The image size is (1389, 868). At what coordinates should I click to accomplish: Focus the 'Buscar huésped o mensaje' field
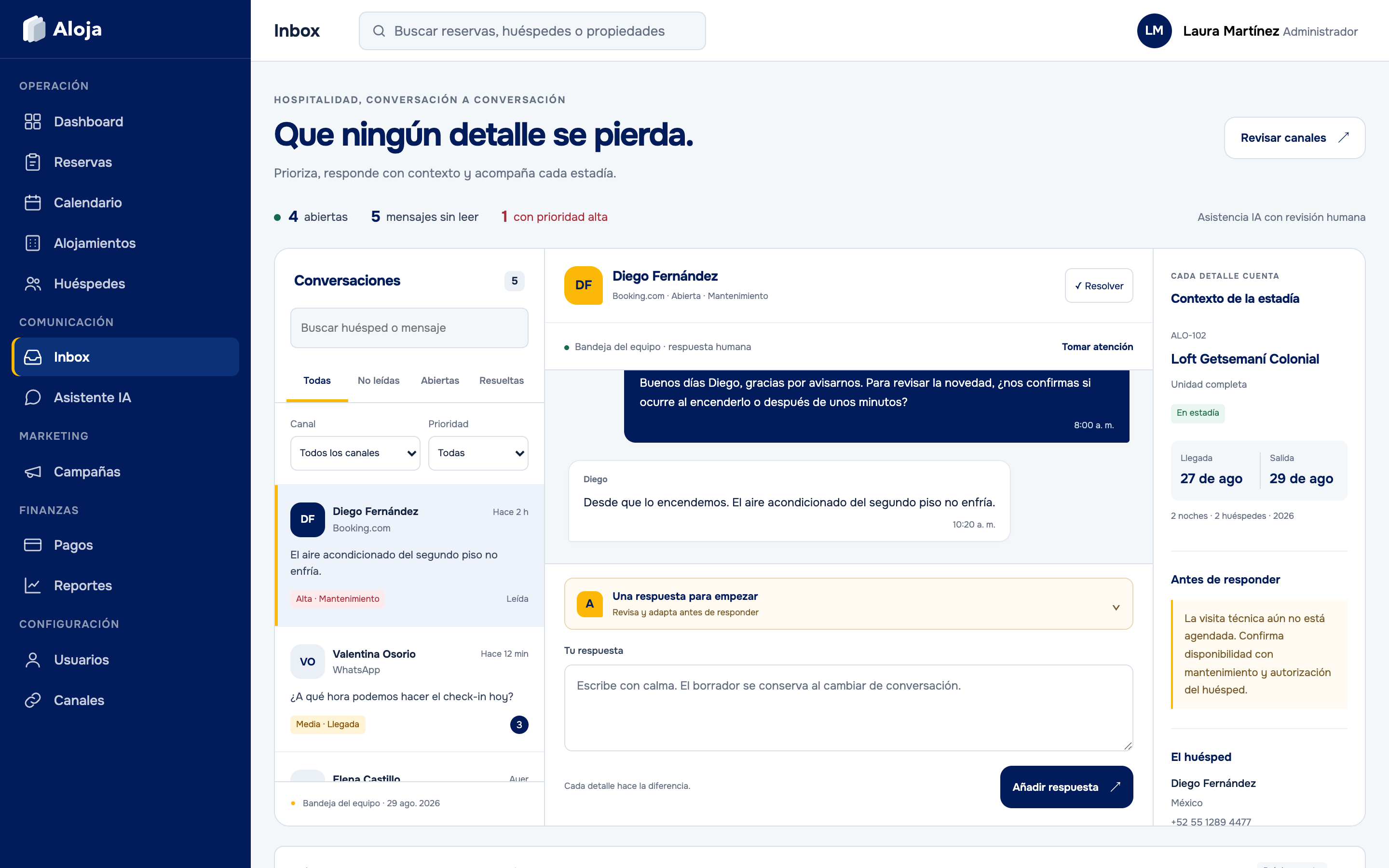(409, 328)
